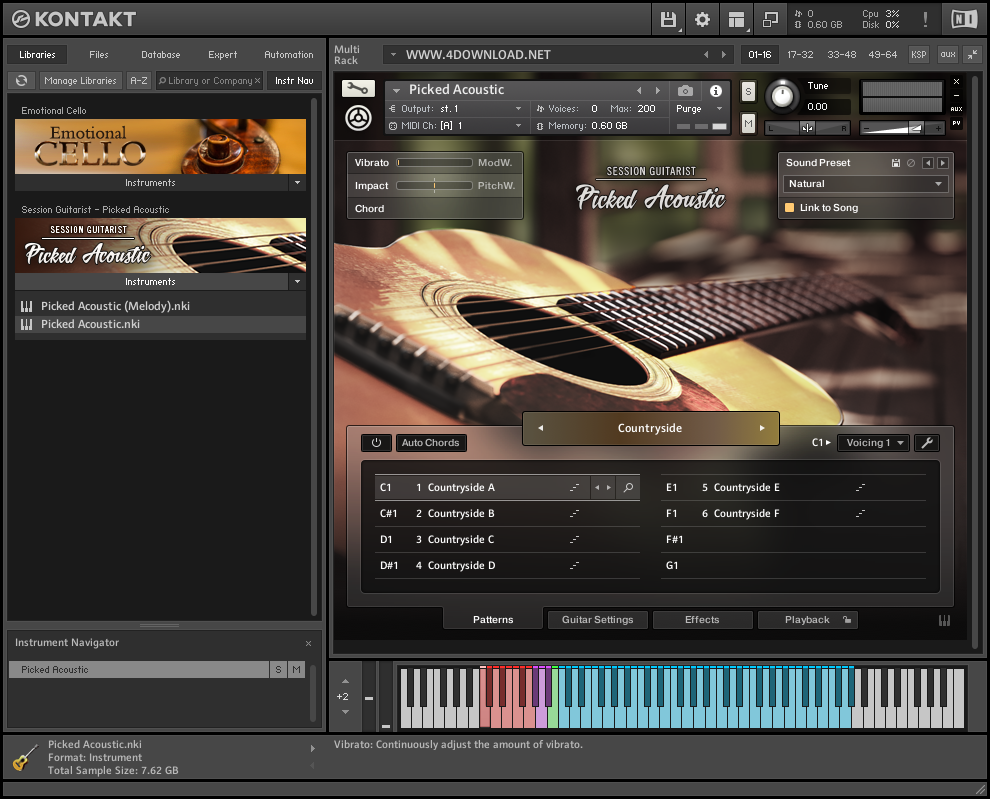
Task: Open Kontakt options gear icon
Action: pos(702,20)
